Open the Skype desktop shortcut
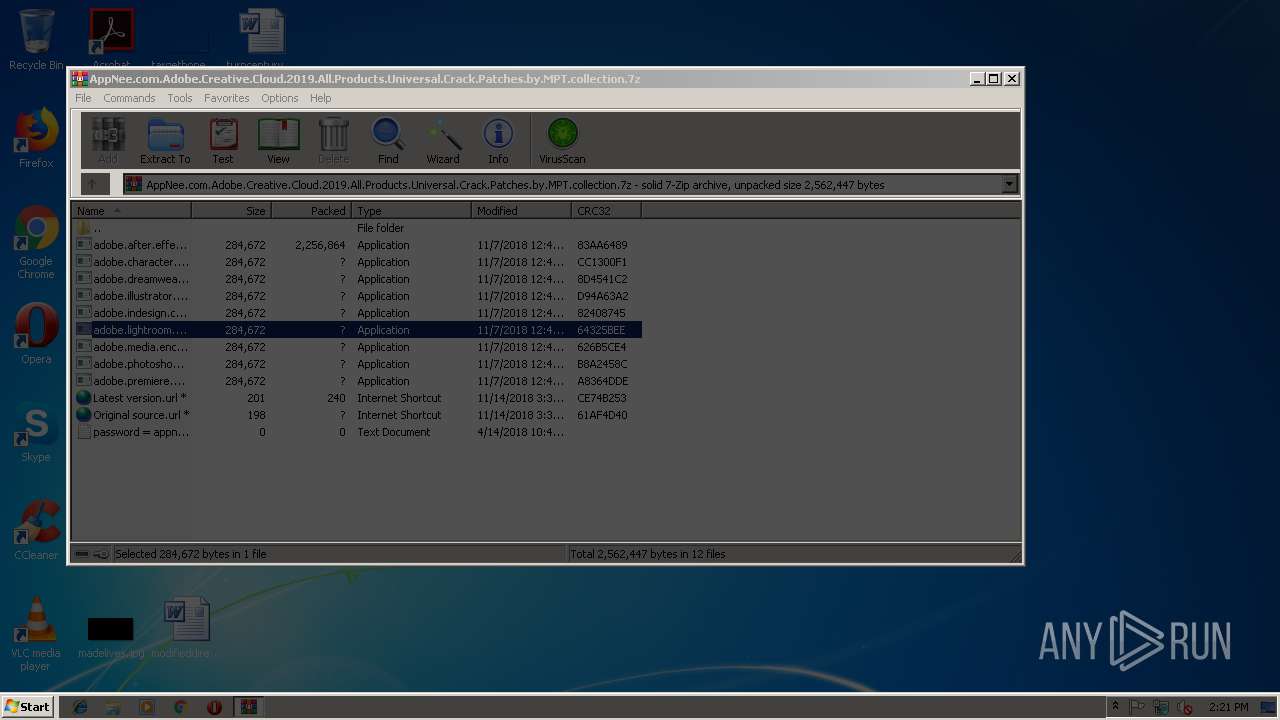This screenshot has height=720, width=1280. (x=36, y=432)
